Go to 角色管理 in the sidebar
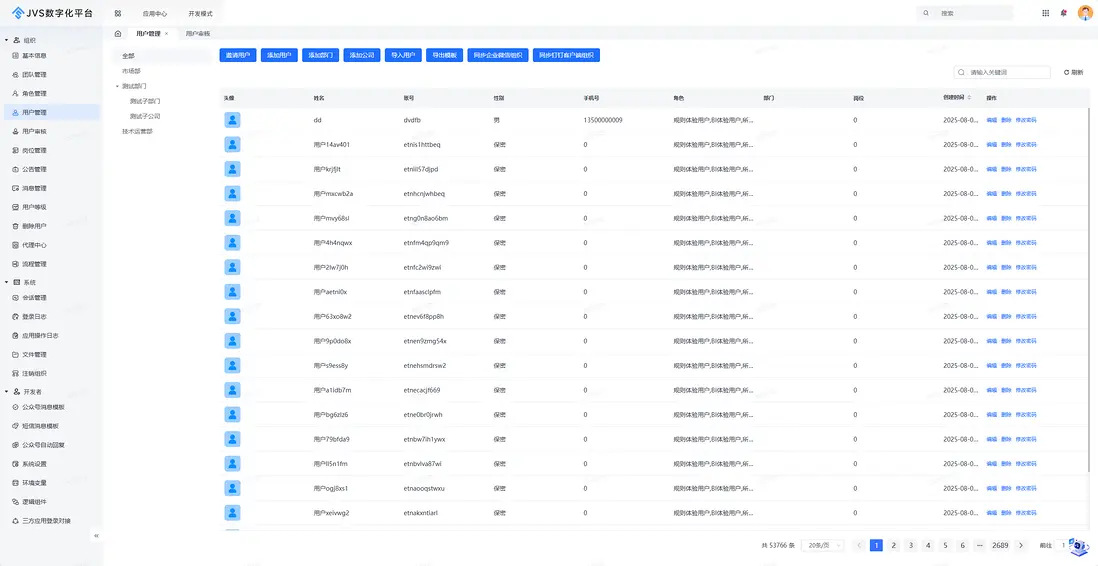The width and height of the screenshot is (1098, 566). pos(34,93)
